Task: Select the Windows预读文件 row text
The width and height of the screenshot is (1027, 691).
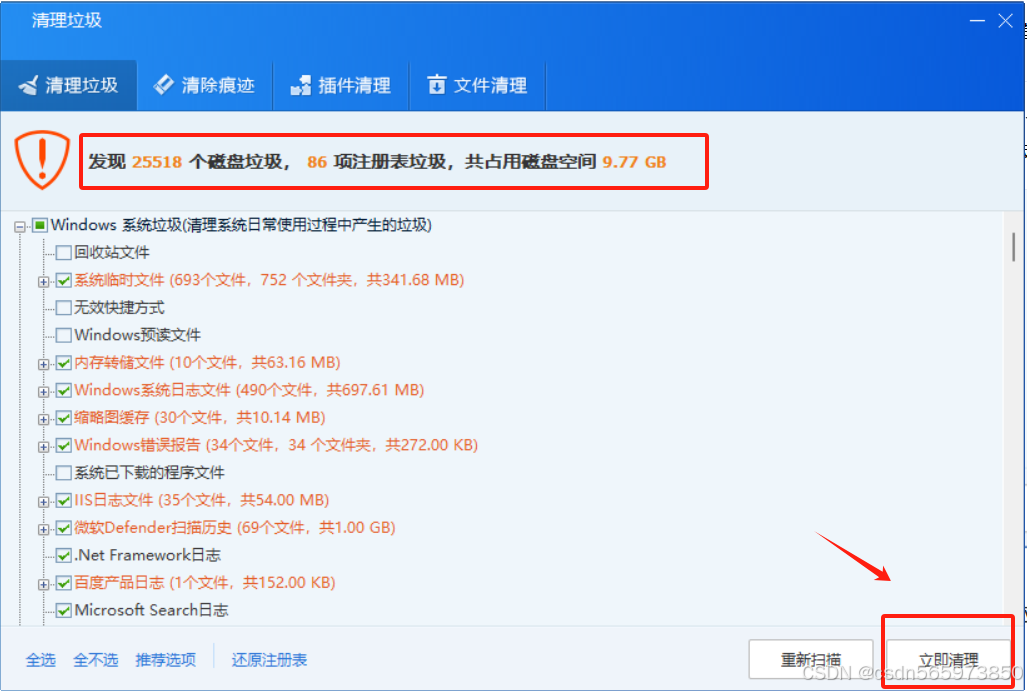Action: click(x=138, y=335)
